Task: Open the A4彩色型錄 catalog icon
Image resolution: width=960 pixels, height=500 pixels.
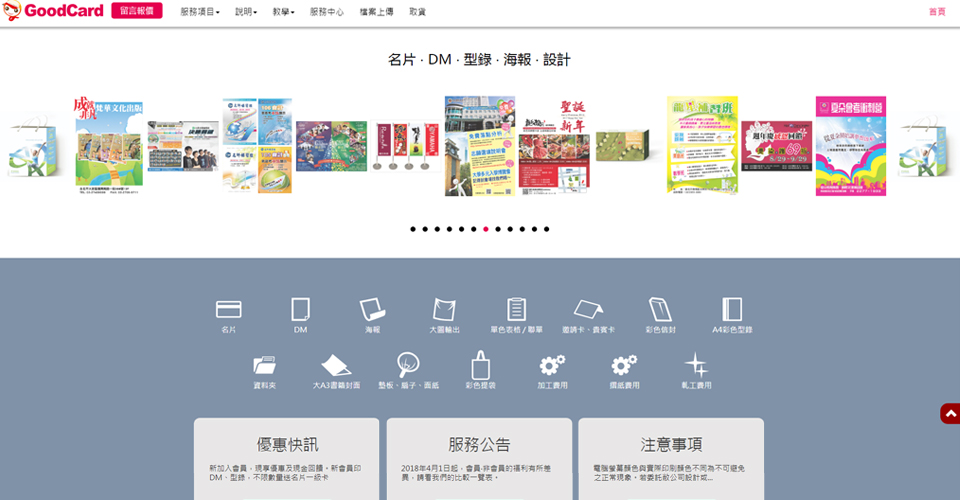Action: click(731, 310)
